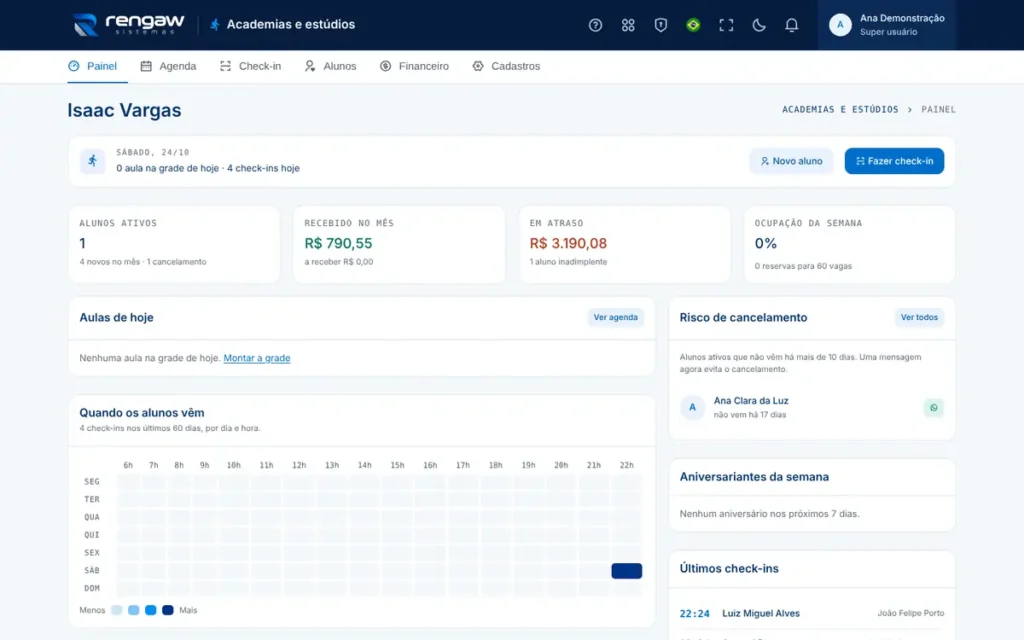The image size is (1024, 640).
Task: Click the Luiz Miguel Alves check-in row
Action: [812, 613]
